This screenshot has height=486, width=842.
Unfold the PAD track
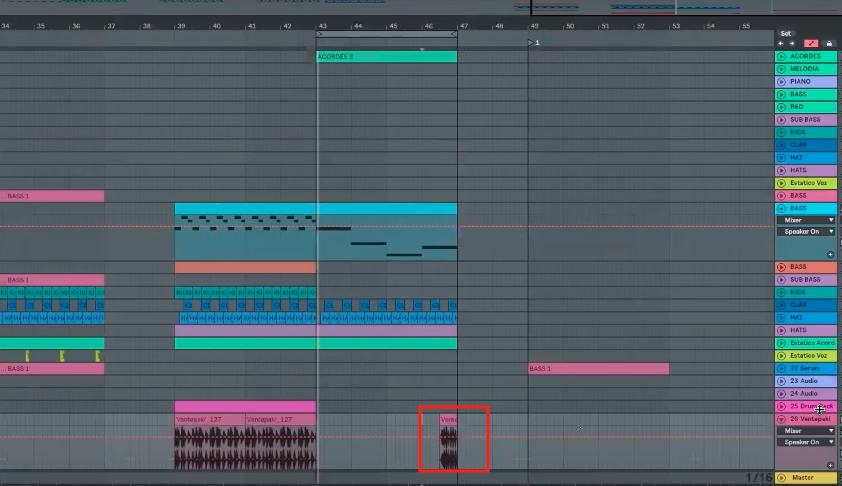pos(781,107)
